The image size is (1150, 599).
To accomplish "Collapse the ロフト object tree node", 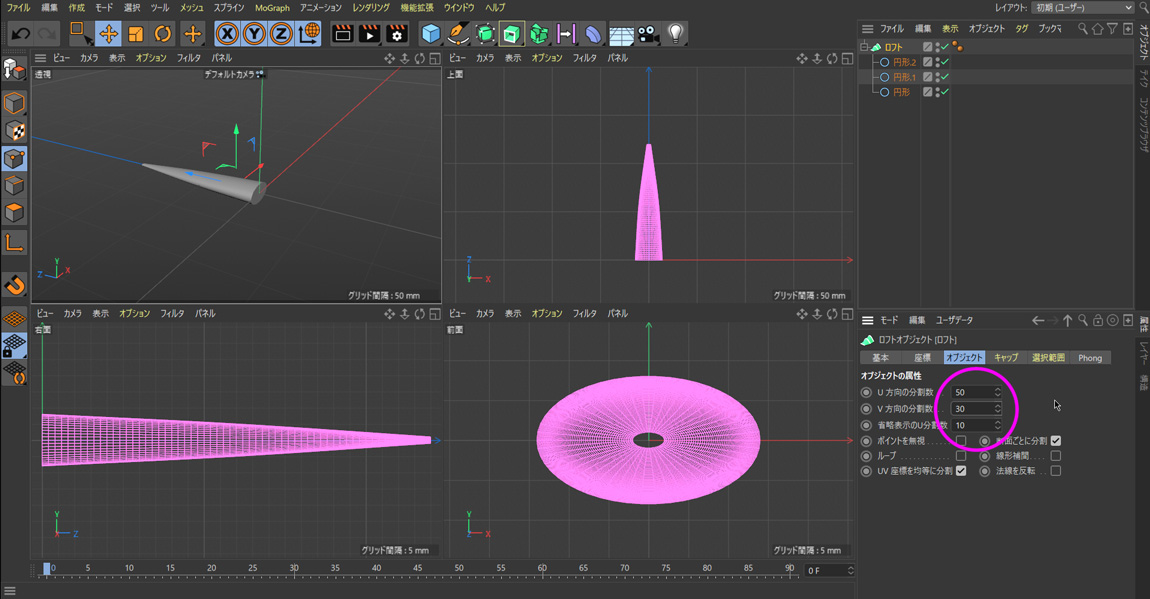I will 865,47.
